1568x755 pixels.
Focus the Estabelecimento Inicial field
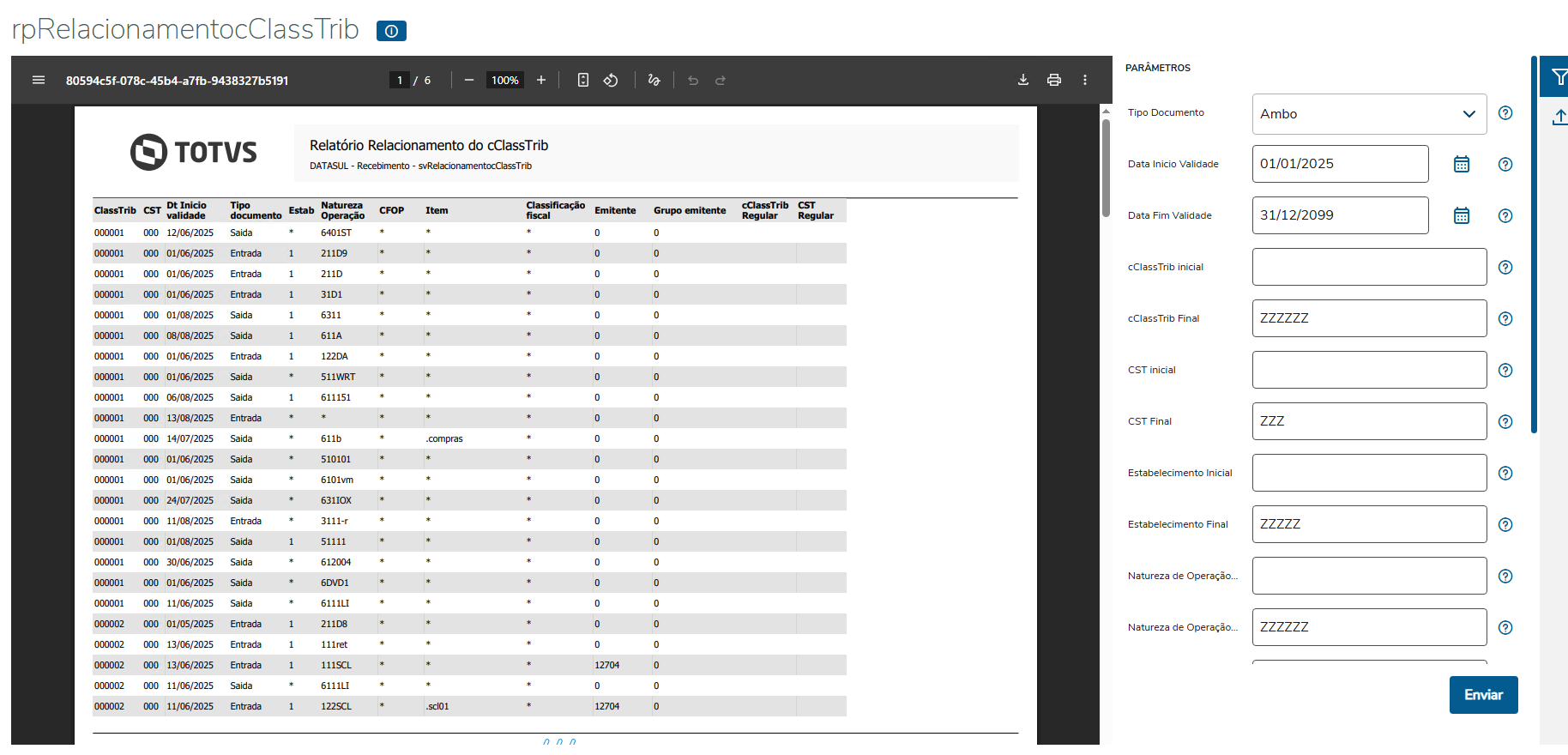(1370, 473)
